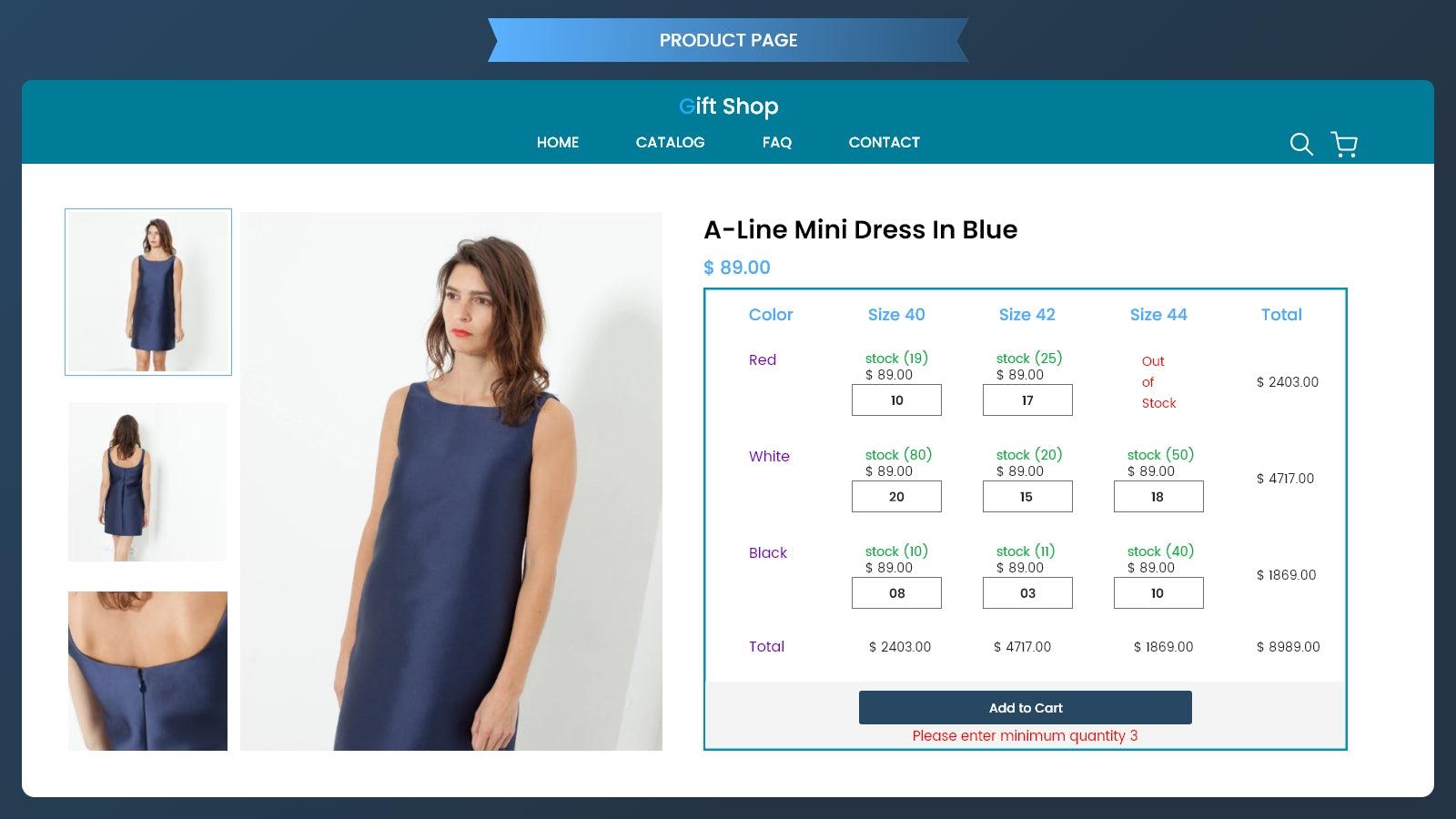Edit Black Size 42 quantity field
1456x819 pixels.
coord(1027,593)
